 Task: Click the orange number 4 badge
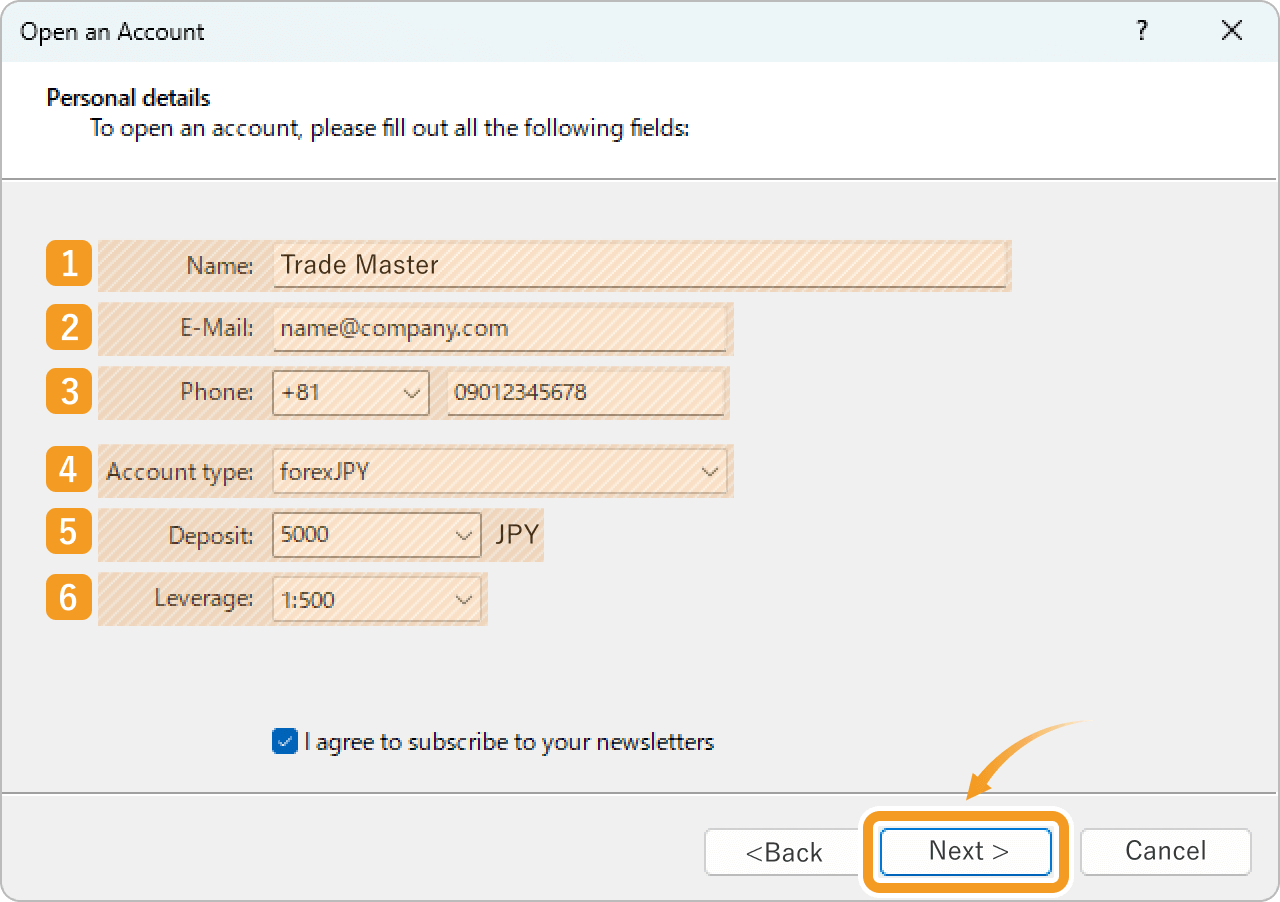coord(69,470)
